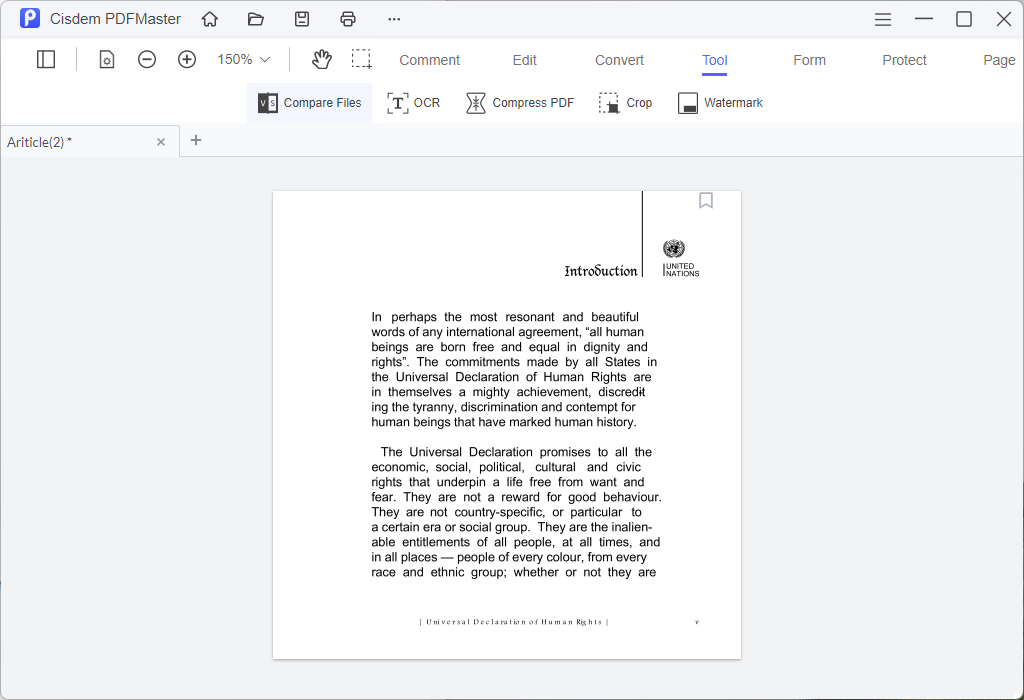Switch to the Comment tab
Screen dimensions: 1024x700
(429, 60)
